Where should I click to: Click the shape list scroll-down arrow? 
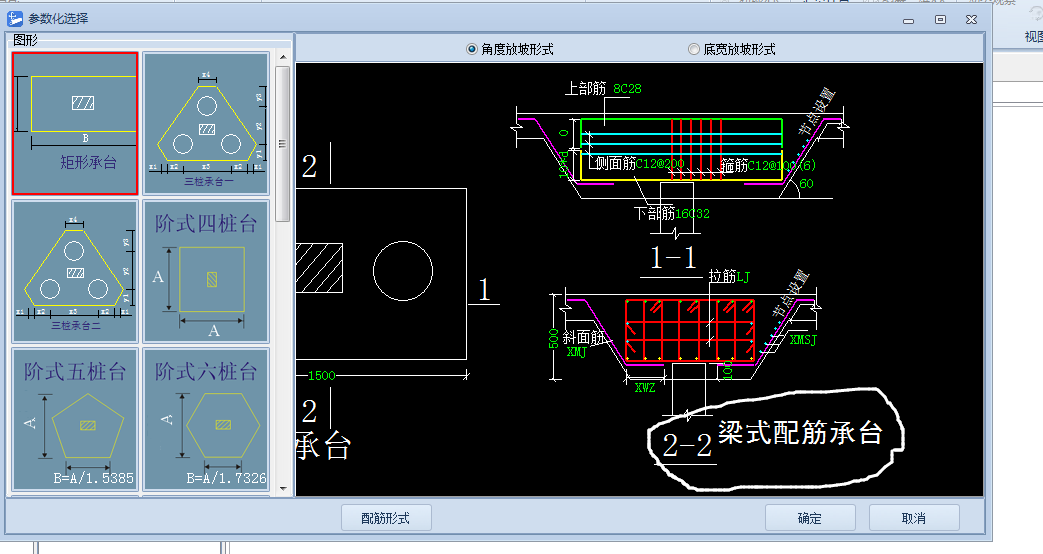click(283, 489)
